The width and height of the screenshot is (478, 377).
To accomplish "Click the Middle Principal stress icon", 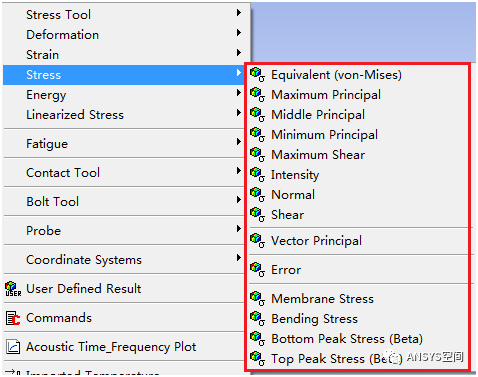I will coord(257,115).
